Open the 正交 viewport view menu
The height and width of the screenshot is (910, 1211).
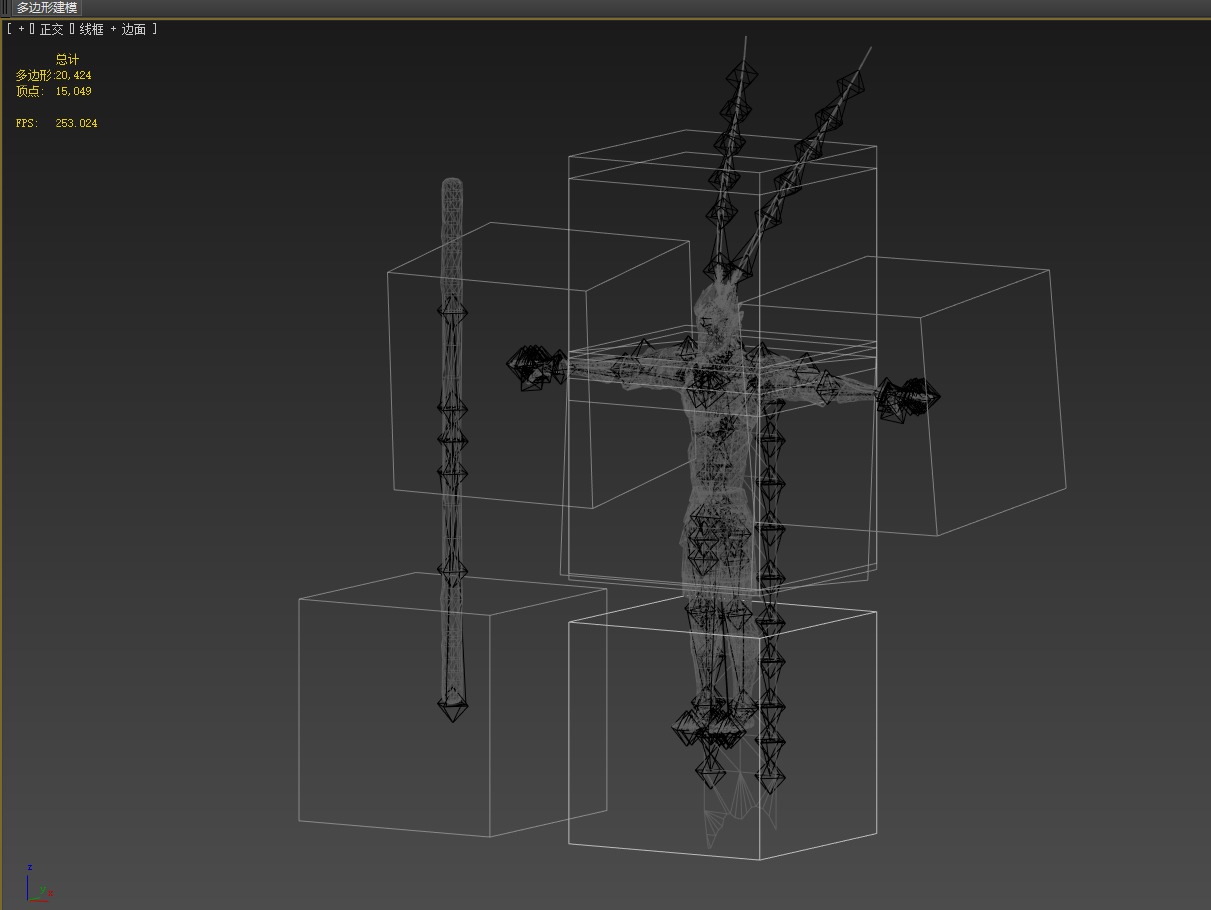point(51,29)
